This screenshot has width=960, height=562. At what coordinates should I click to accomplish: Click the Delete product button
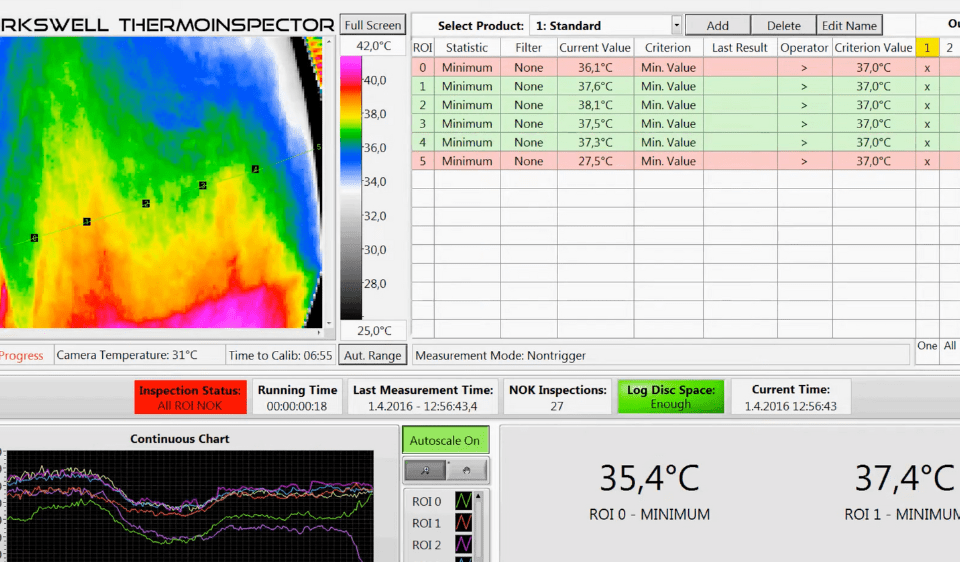click(x=784, y=26)
